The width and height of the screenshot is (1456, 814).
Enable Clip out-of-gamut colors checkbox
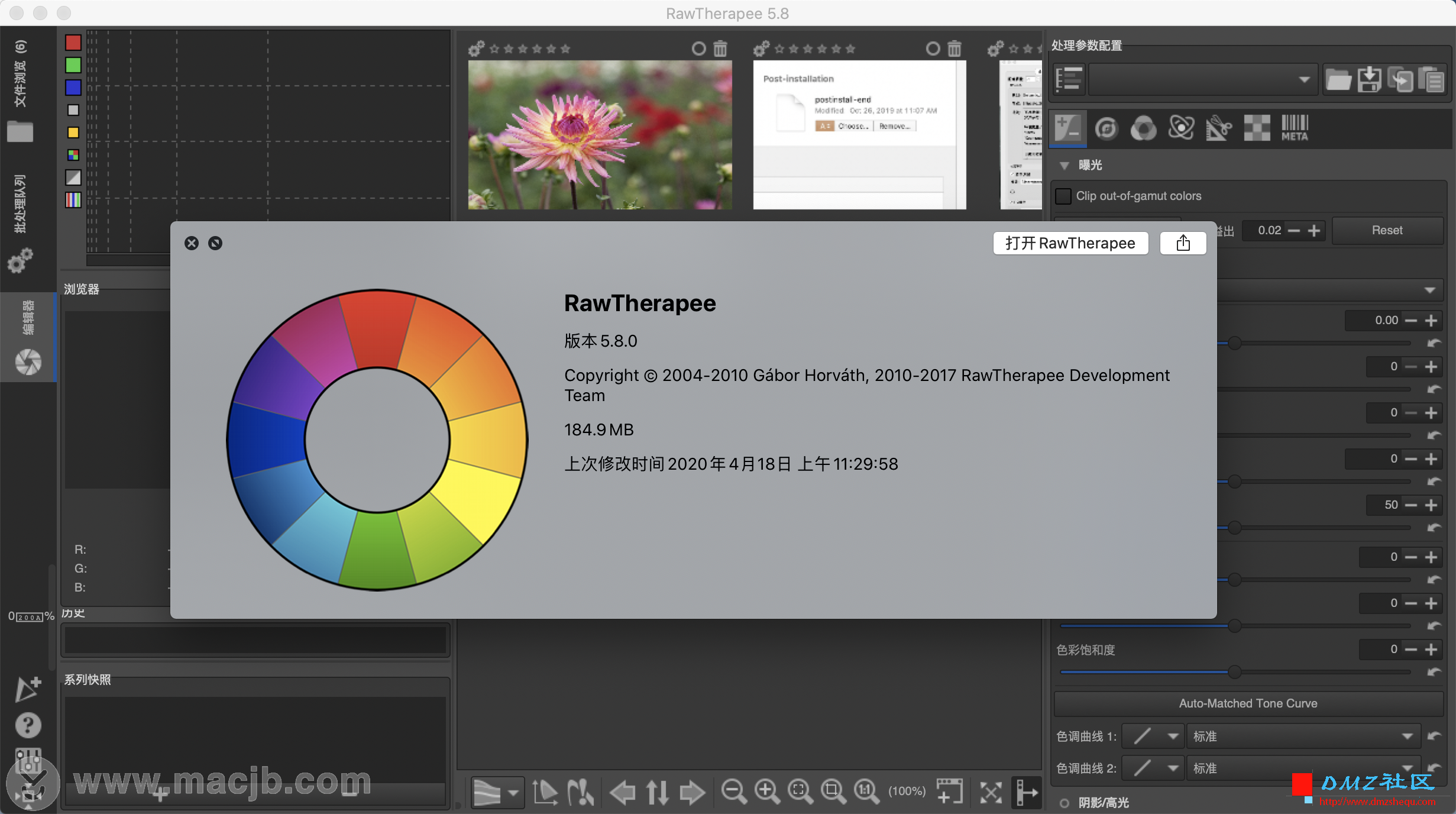[x=1063, y=196]
